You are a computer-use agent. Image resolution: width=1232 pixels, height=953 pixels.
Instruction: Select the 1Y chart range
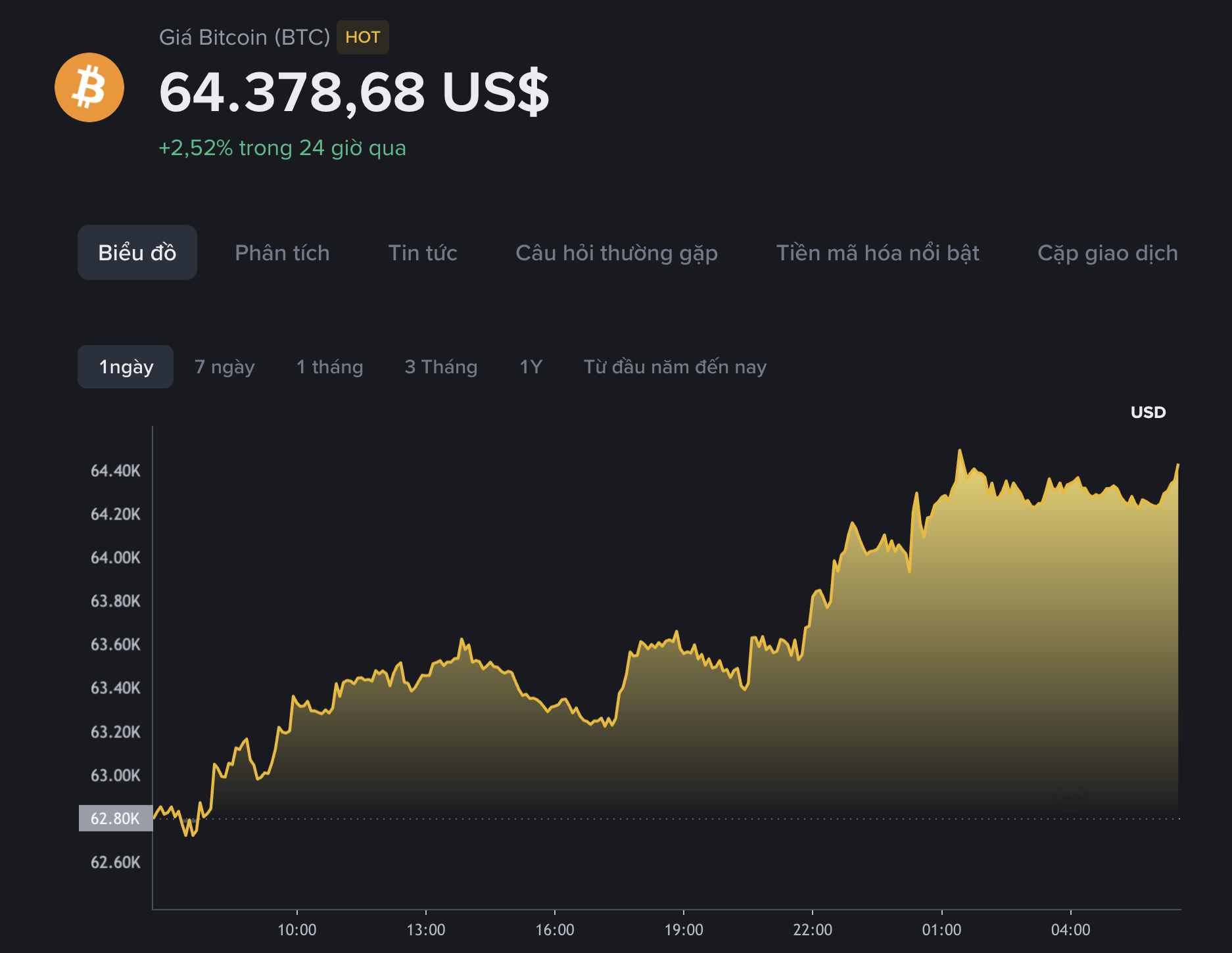531,367
